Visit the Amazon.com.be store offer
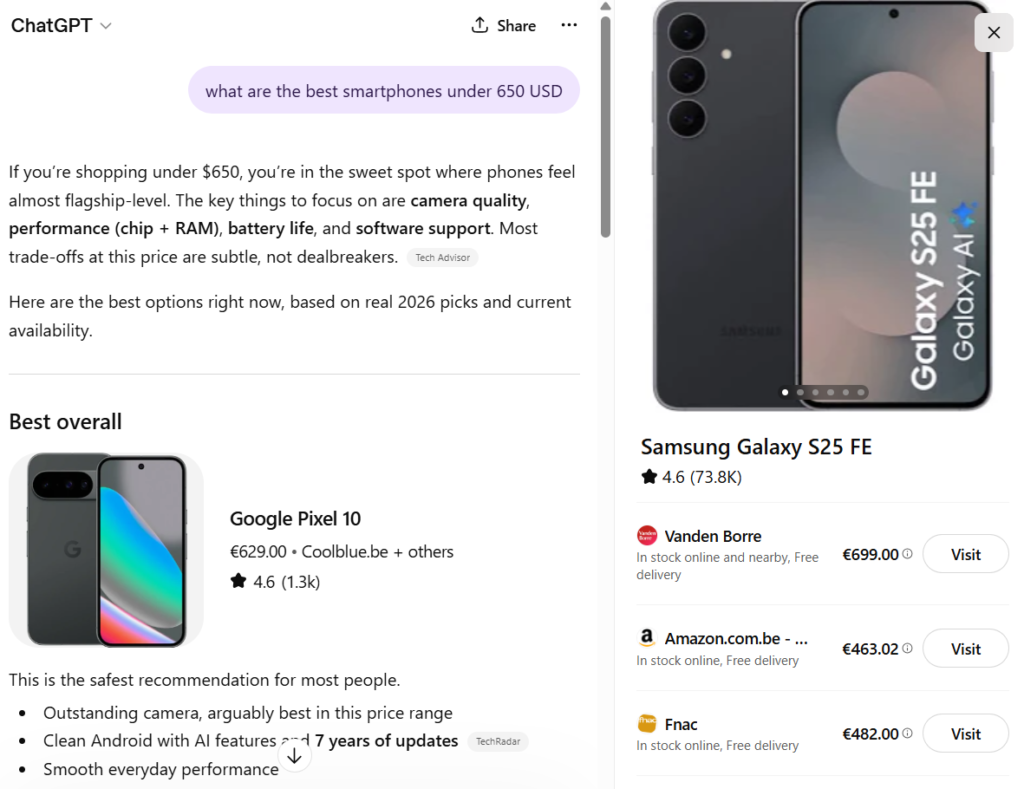Screen dimensions: 1024x789 click(965, 649)
